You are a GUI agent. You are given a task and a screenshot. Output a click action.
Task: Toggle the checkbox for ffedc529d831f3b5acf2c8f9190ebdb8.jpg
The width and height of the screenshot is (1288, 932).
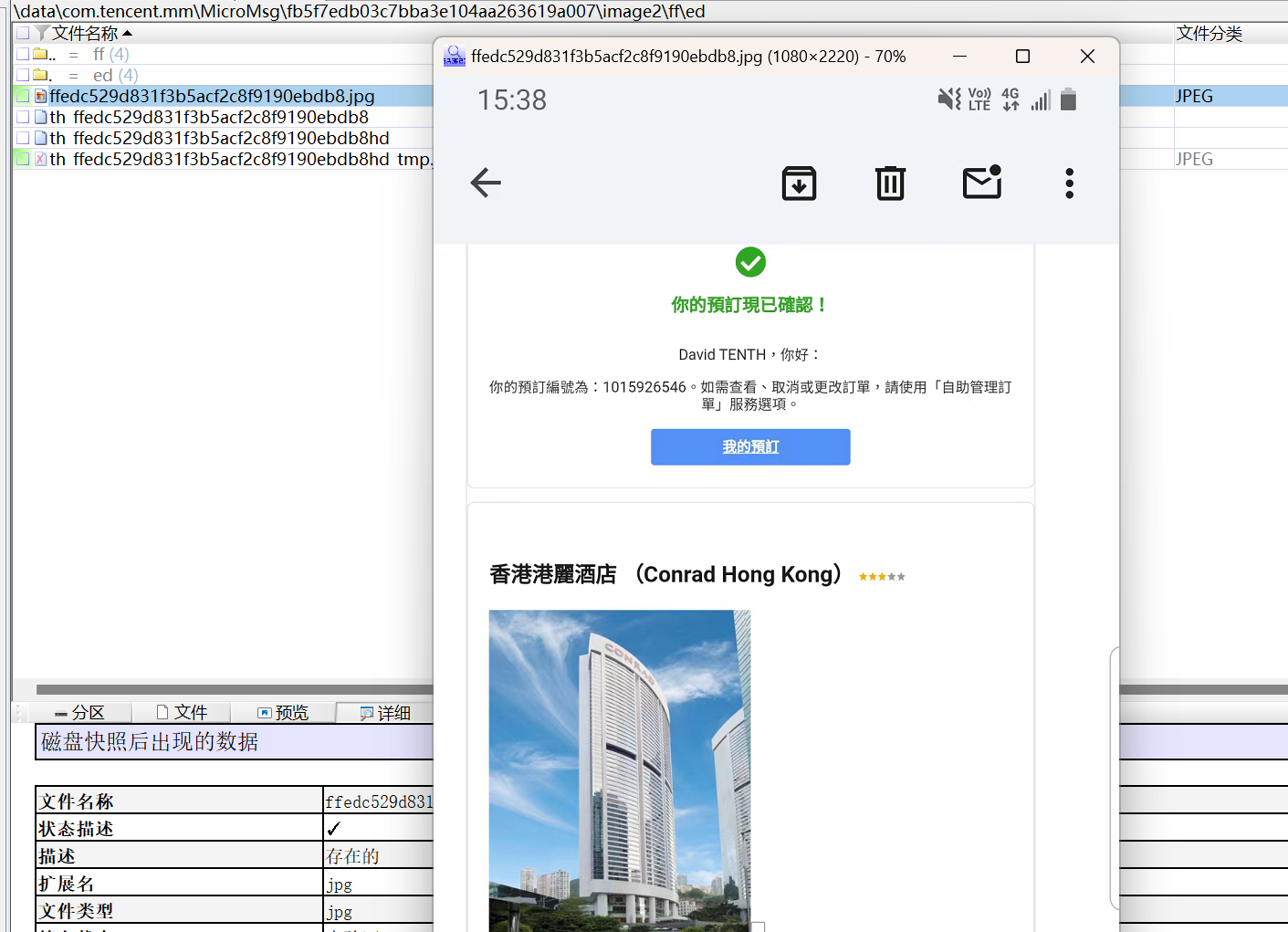click(x=23, y=96)
